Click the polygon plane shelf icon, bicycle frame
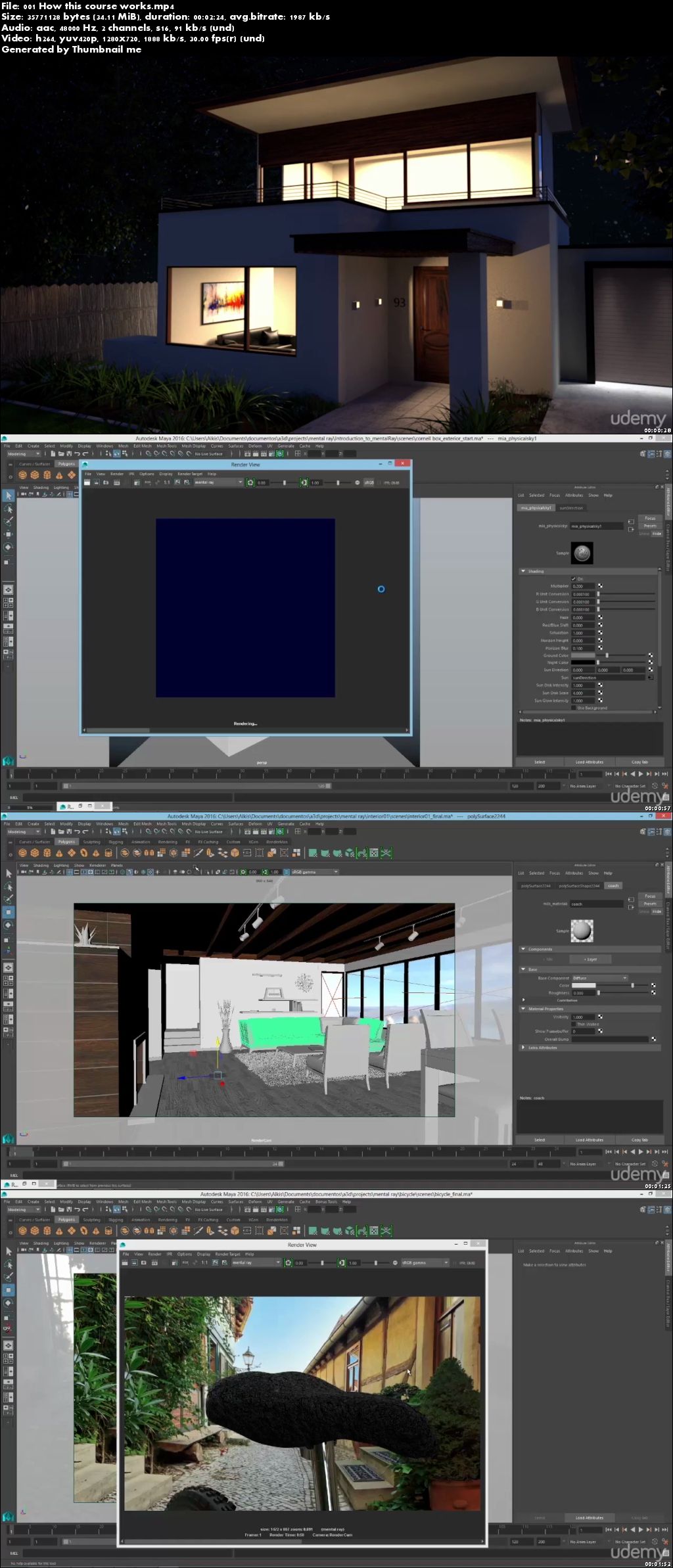 coord(71,1231)
